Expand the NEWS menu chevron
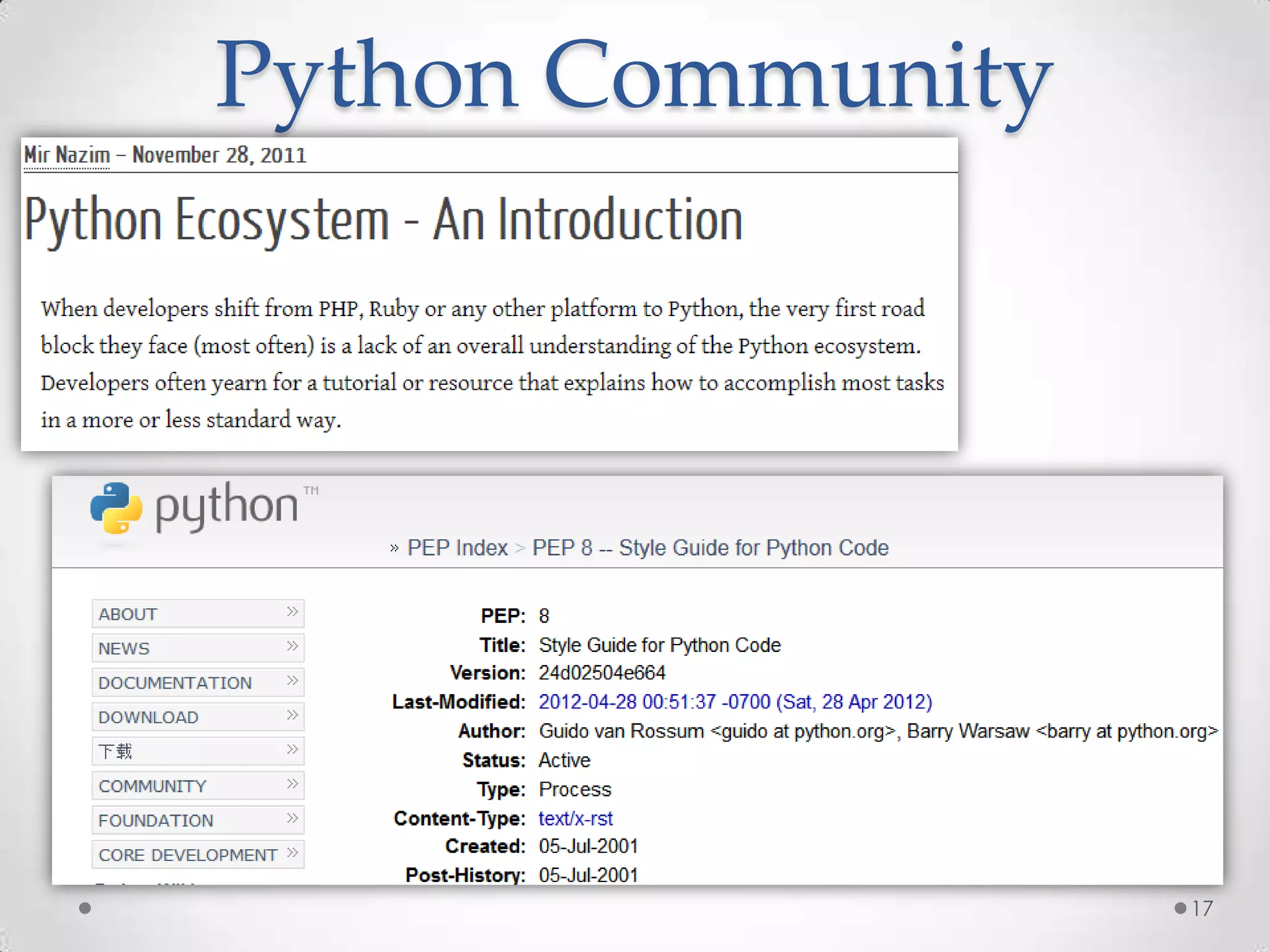 292,646
